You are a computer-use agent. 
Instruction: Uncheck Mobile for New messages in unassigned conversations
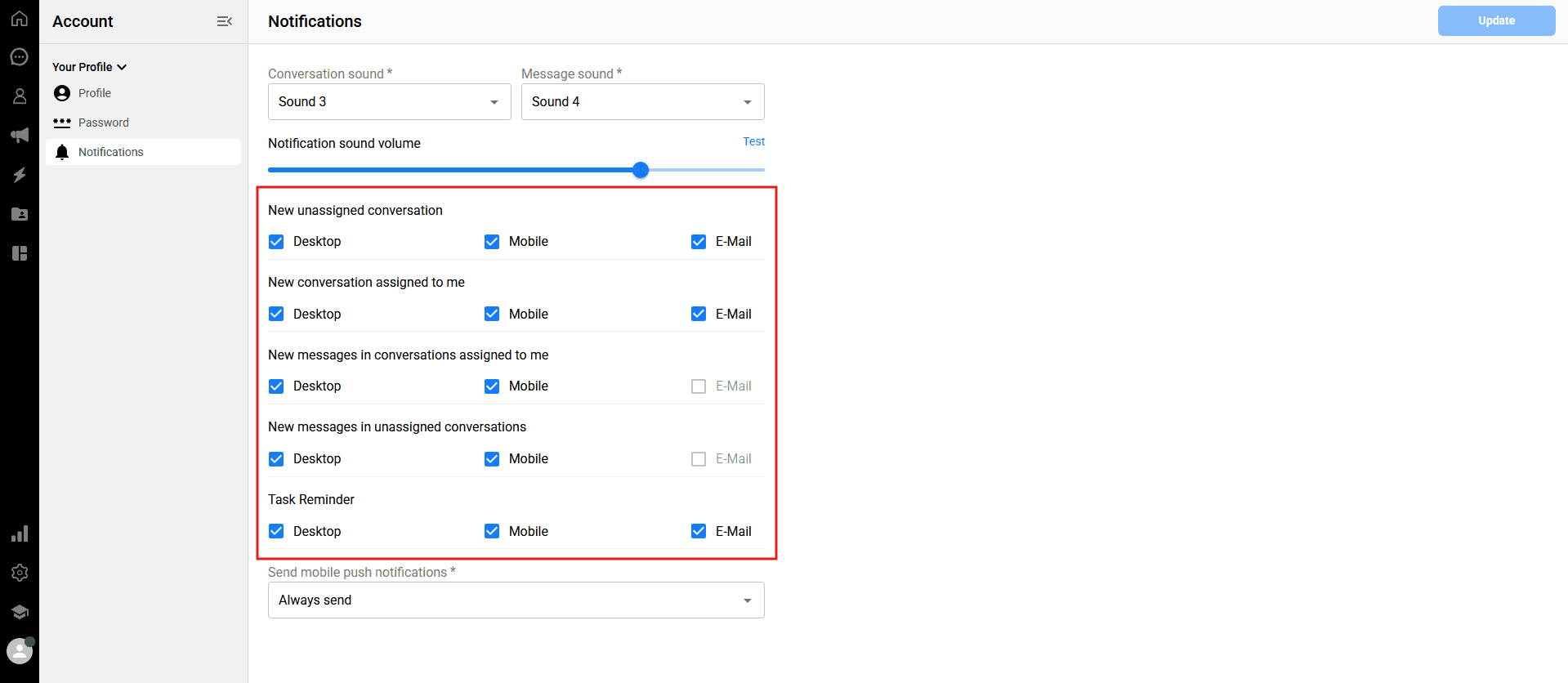[x=492, y=459]
